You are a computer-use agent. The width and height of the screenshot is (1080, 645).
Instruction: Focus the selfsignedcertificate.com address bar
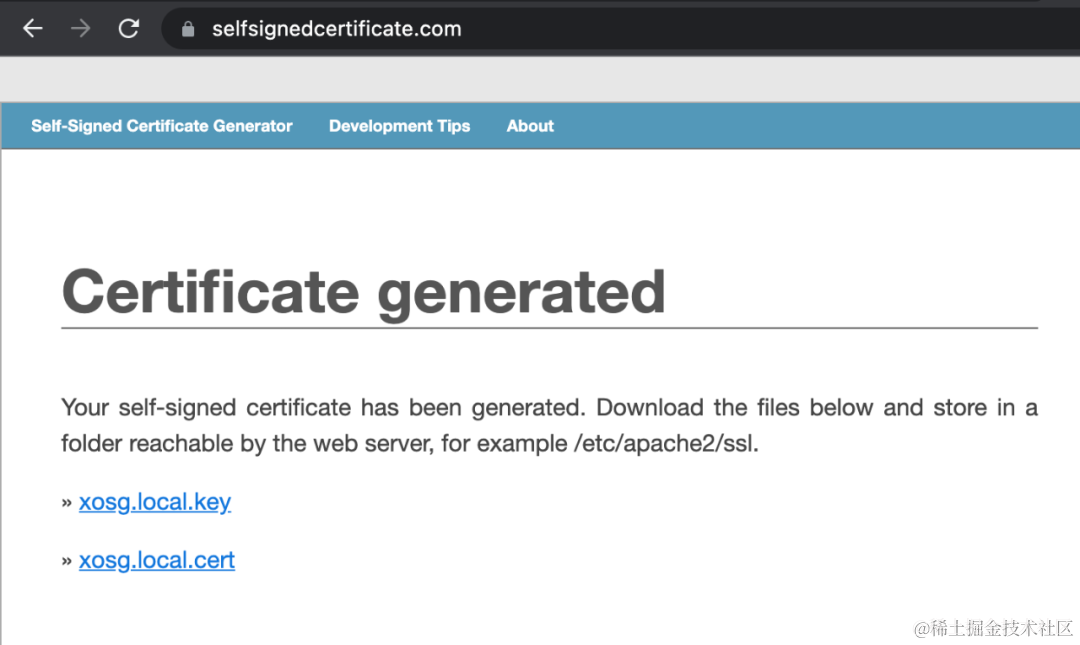point(620,29)
